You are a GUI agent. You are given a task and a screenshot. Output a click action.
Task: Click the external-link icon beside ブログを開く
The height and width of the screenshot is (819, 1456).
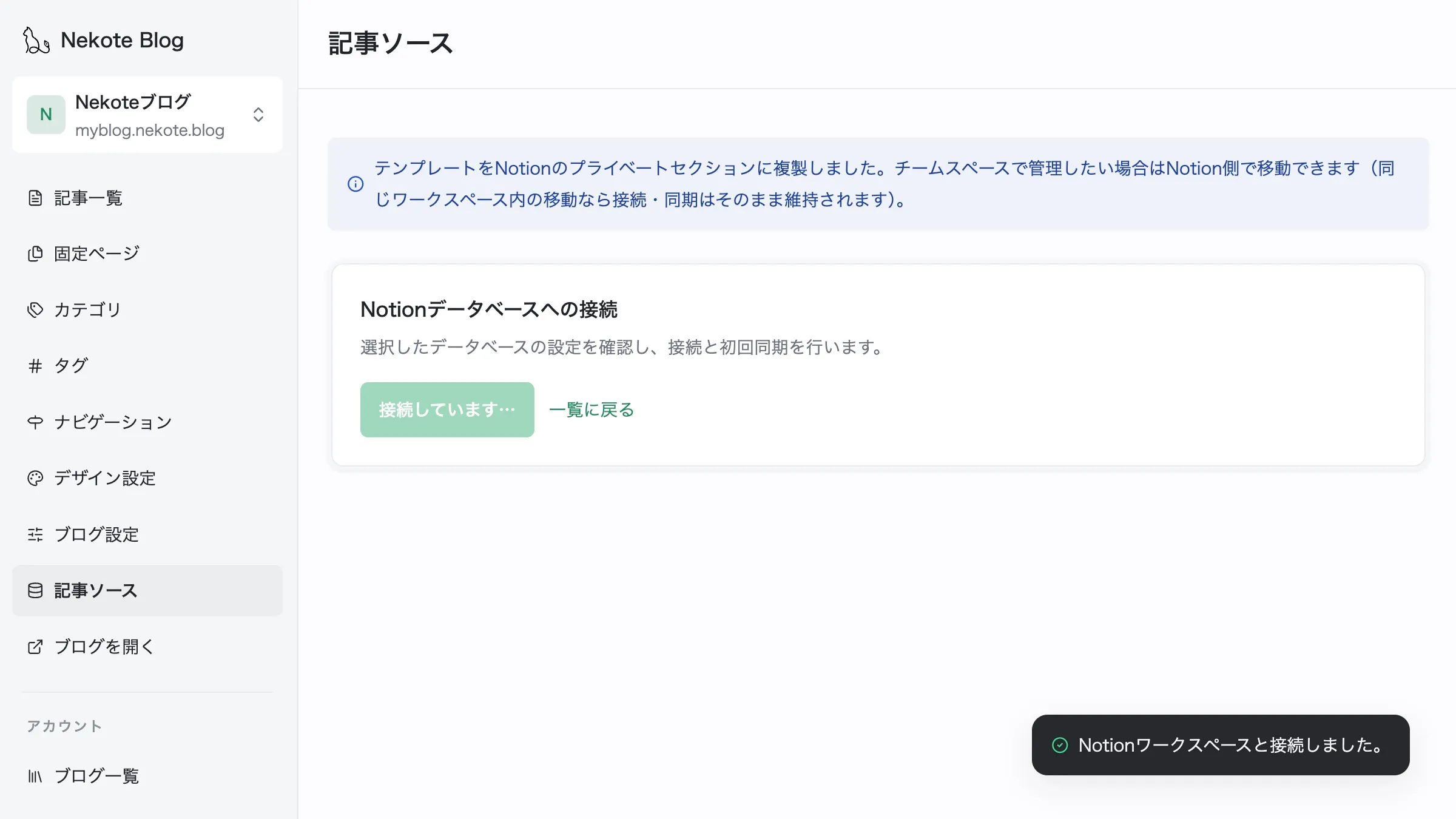pyautogui.click(x=35, y=647)
